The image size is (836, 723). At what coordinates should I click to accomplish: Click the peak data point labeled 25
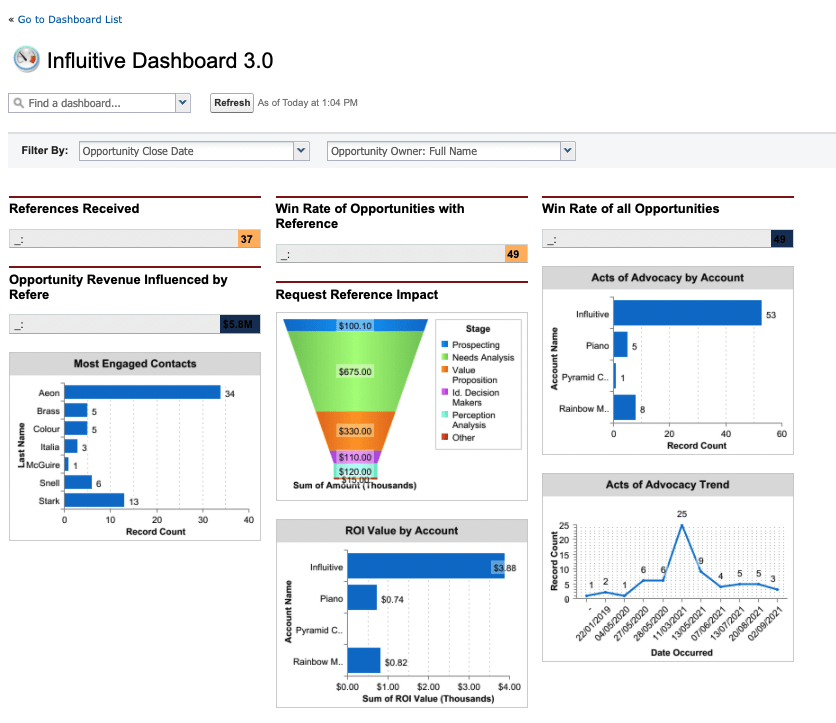pos(682,525)
